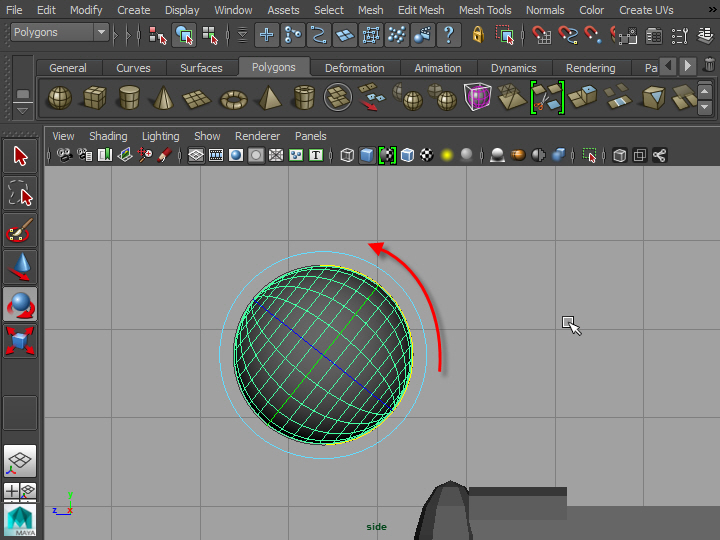720x540 pixels.
Task: Create a polygon sphere from shelf
Action: click(60, 98)
